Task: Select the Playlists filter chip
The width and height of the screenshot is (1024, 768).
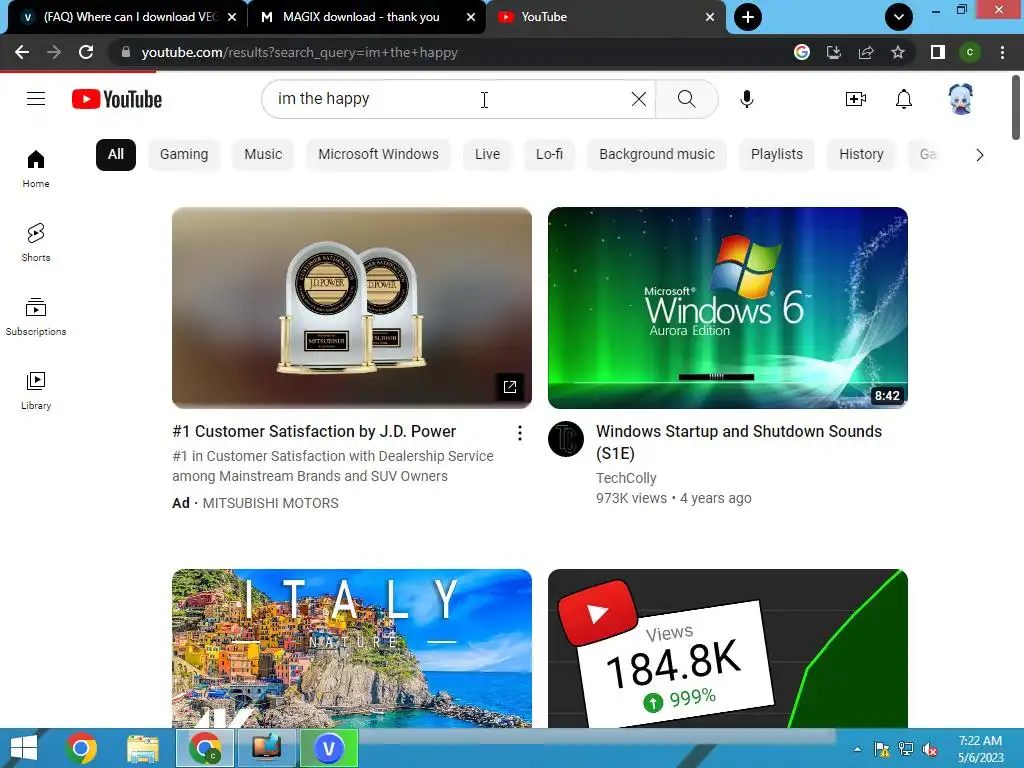Action: pyautogui.click(x=776, y=155)
